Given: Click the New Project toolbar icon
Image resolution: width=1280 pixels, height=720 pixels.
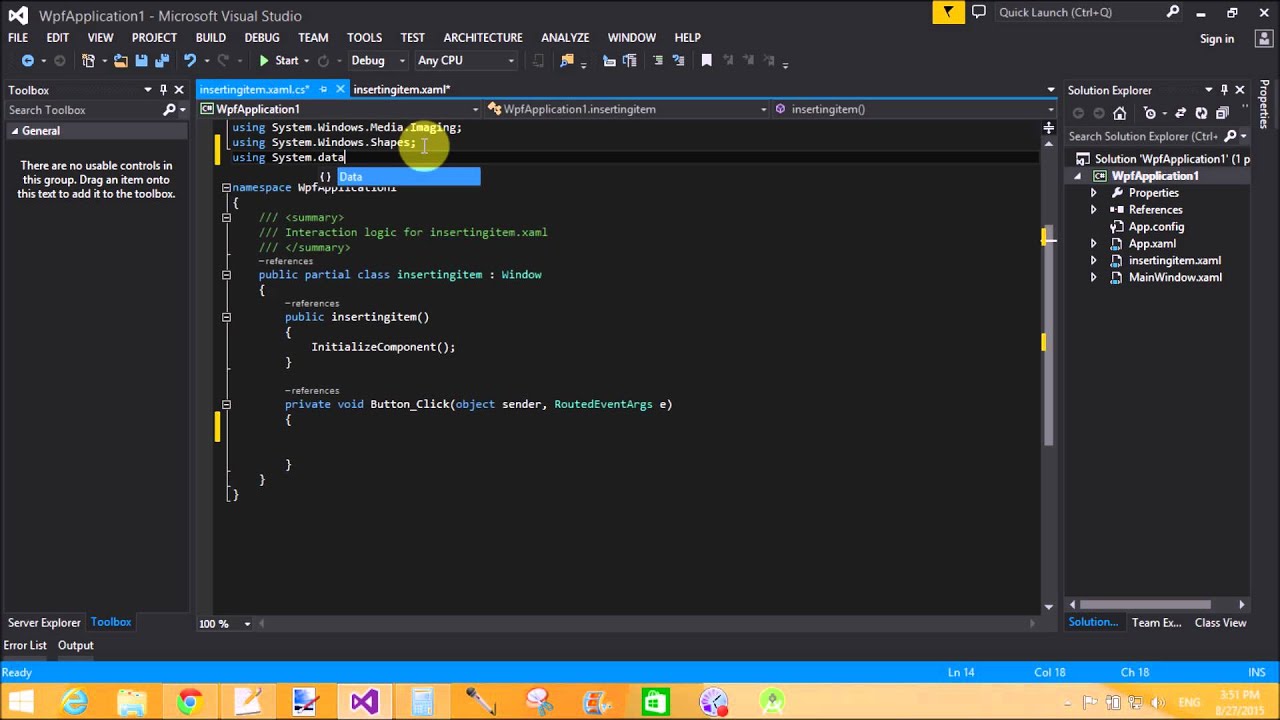Looking at the screenshot, I should coord(88,61).
